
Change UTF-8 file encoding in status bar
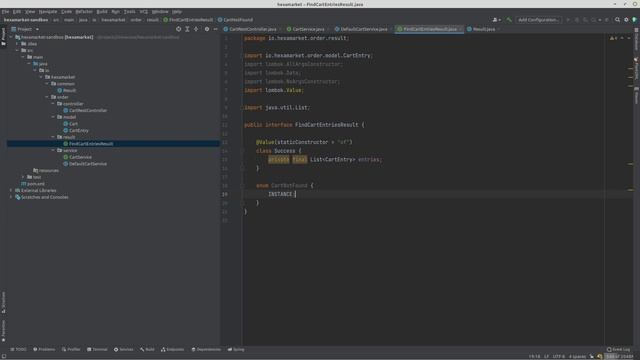click(558, 356)
